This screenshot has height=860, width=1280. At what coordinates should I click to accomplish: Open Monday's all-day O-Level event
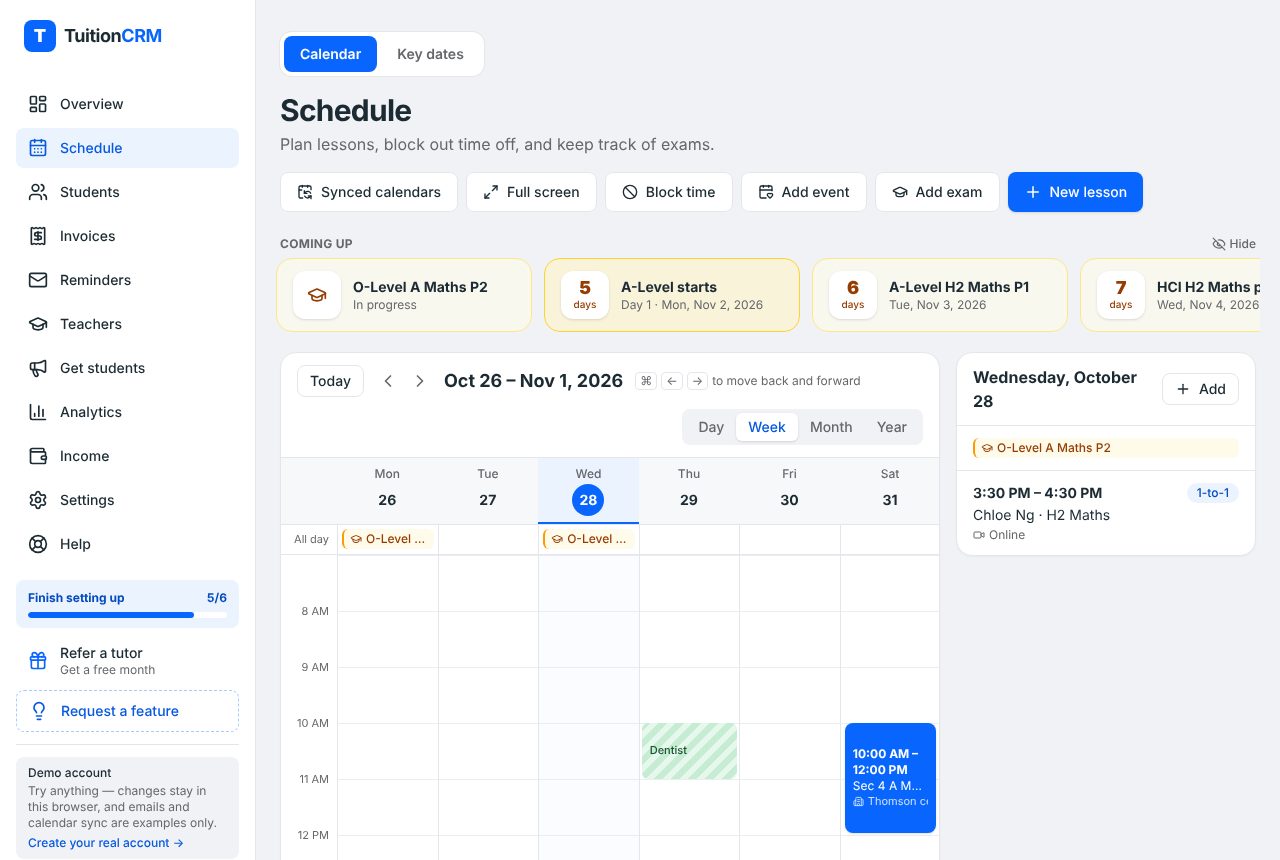(x=388, y=539)
